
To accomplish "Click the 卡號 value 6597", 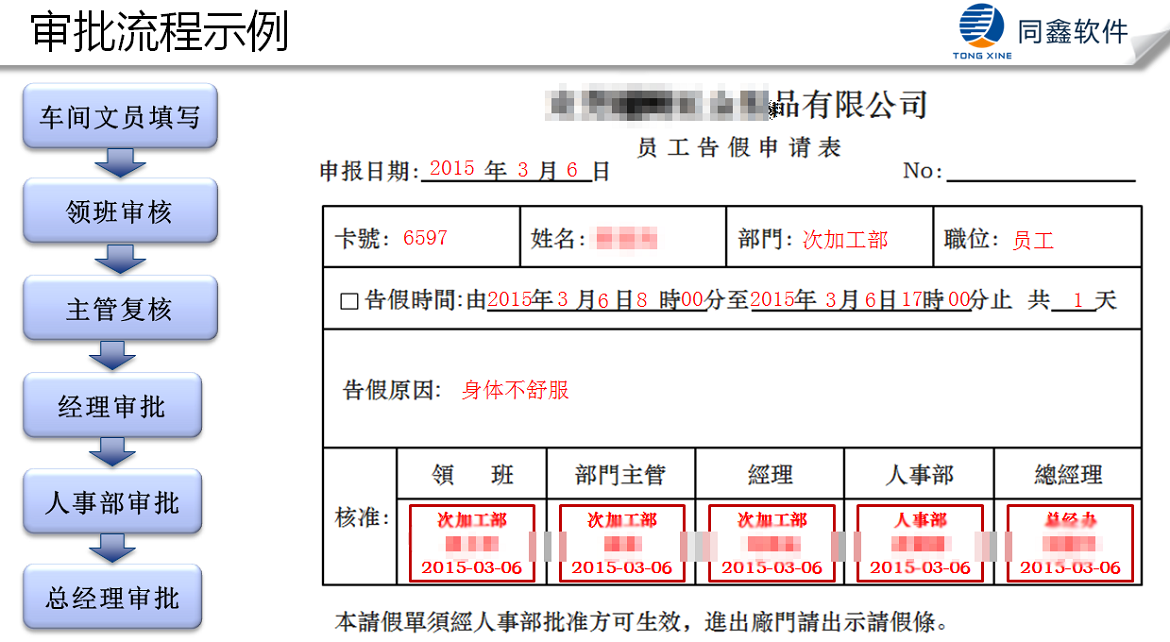I will click(425, 238).
